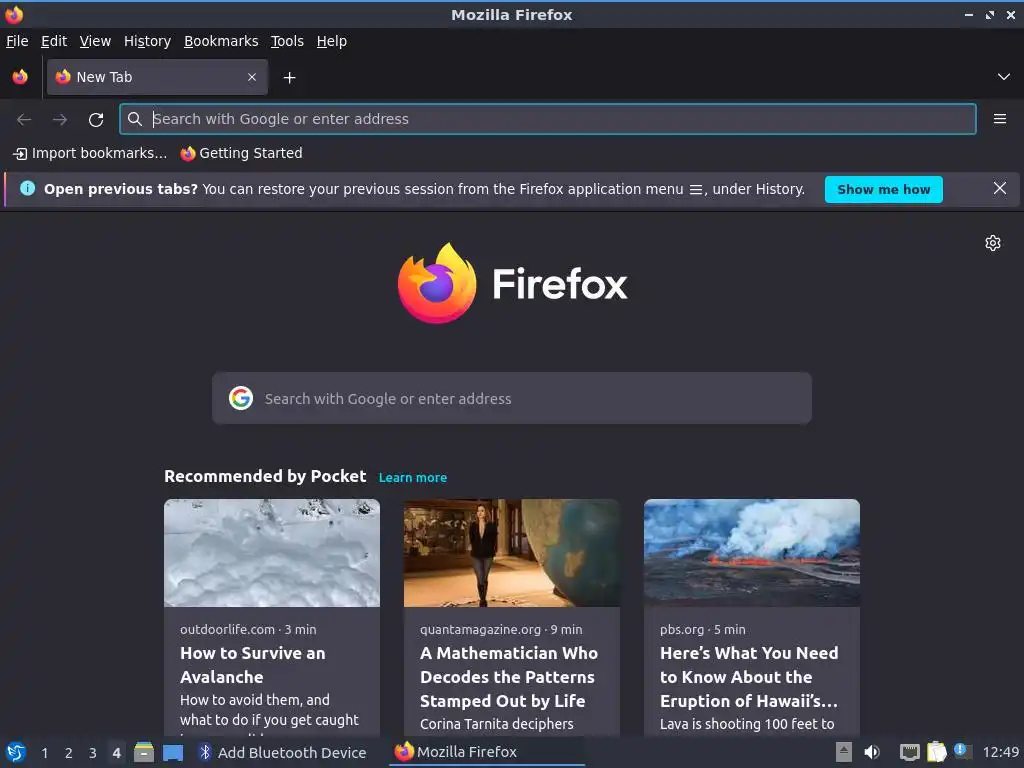
Task: Open the clipboard manager tray icon
Action: (936, 752)
